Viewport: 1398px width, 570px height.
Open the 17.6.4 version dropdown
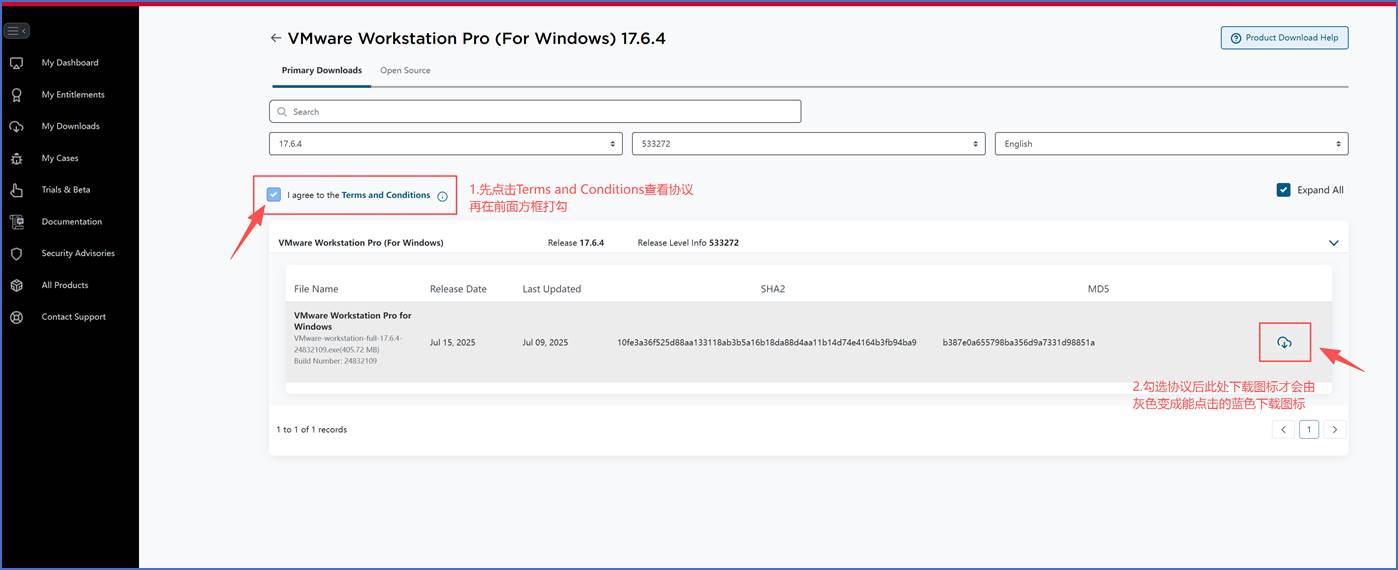click(446, 144)
